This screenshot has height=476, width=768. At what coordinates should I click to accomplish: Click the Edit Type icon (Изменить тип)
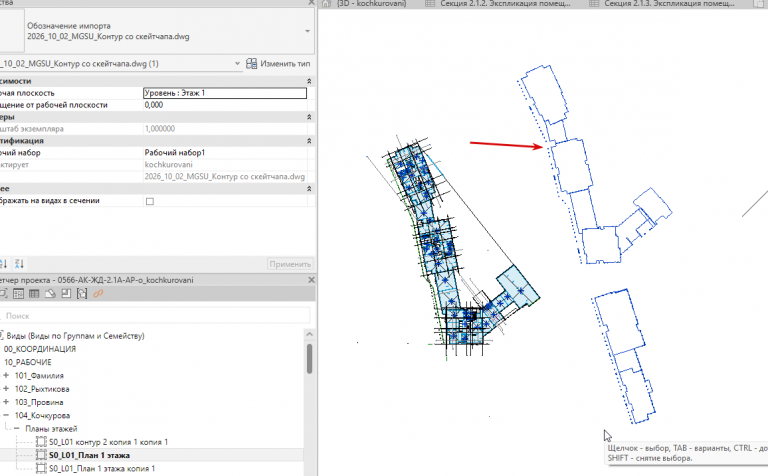pyautogui.click(x=251, y=64)
